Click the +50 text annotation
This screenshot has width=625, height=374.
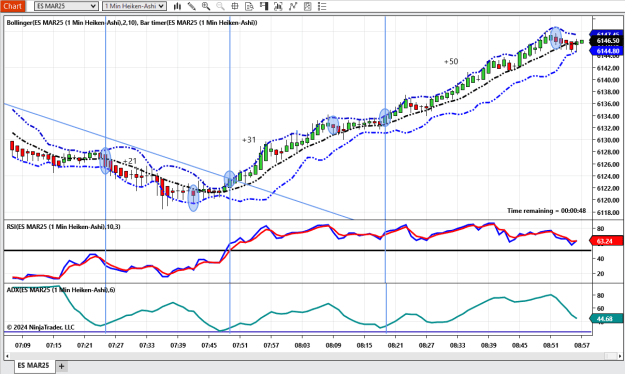(451, 61)
